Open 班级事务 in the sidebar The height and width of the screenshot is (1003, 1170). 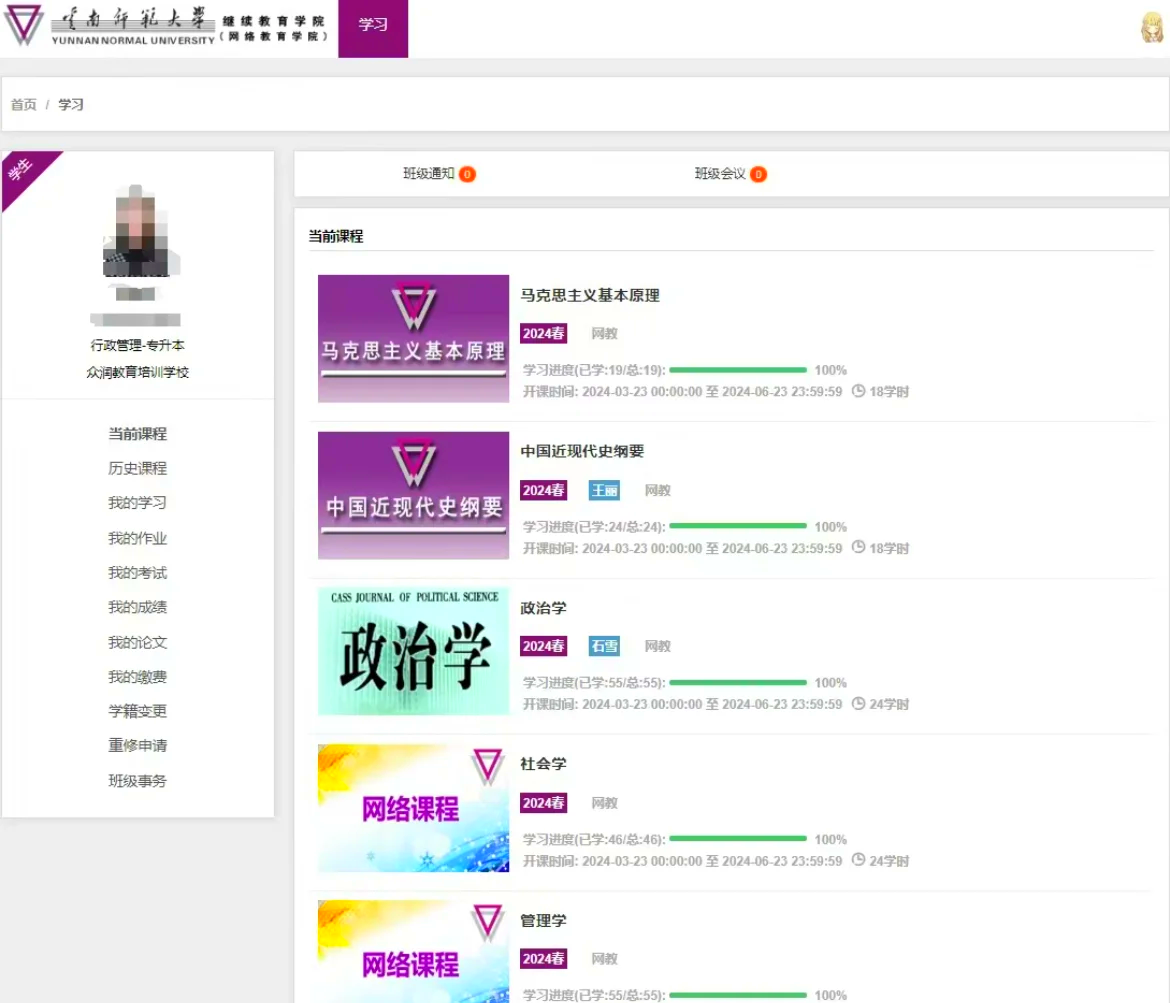click(x=137, y=781)
